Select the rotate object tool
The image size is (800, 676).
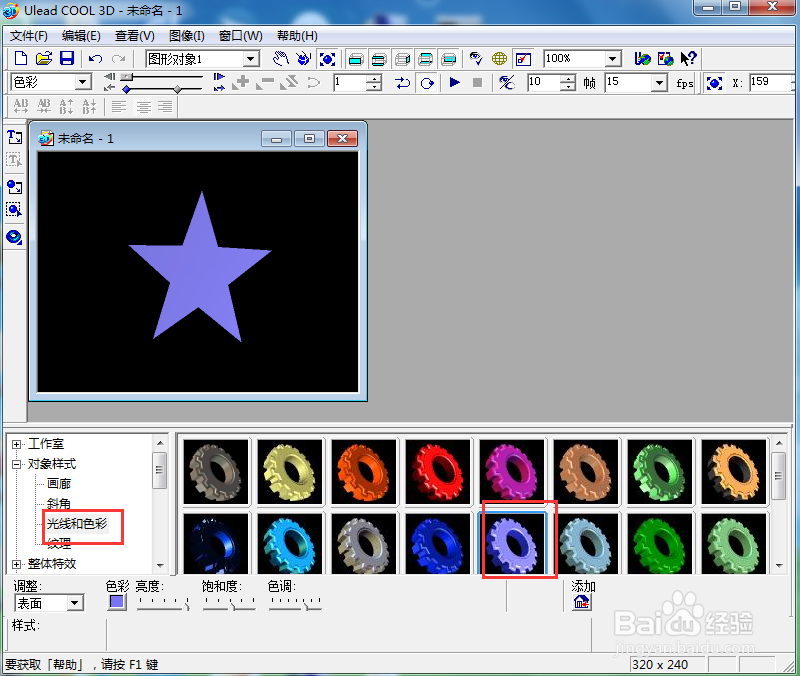coord(304,59)
